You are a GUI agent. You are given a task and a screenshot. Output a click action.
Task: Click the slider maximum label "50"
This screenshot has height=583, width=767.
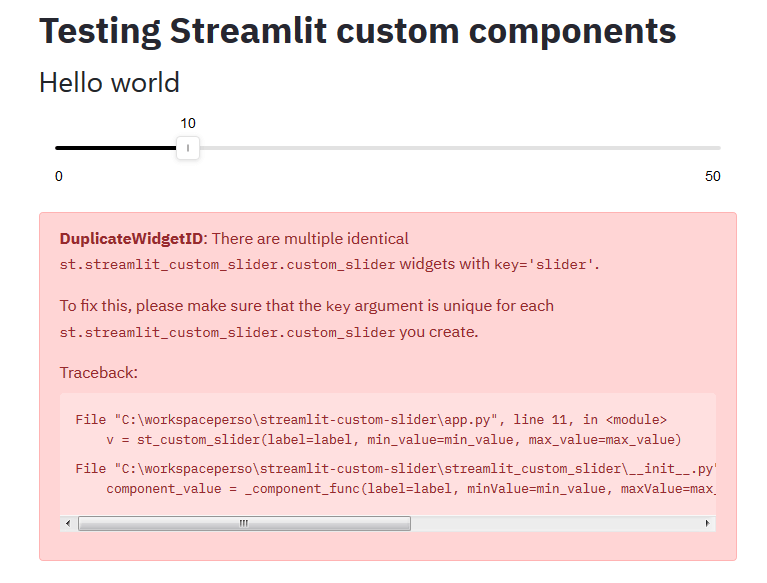click(x=712, y=176)
